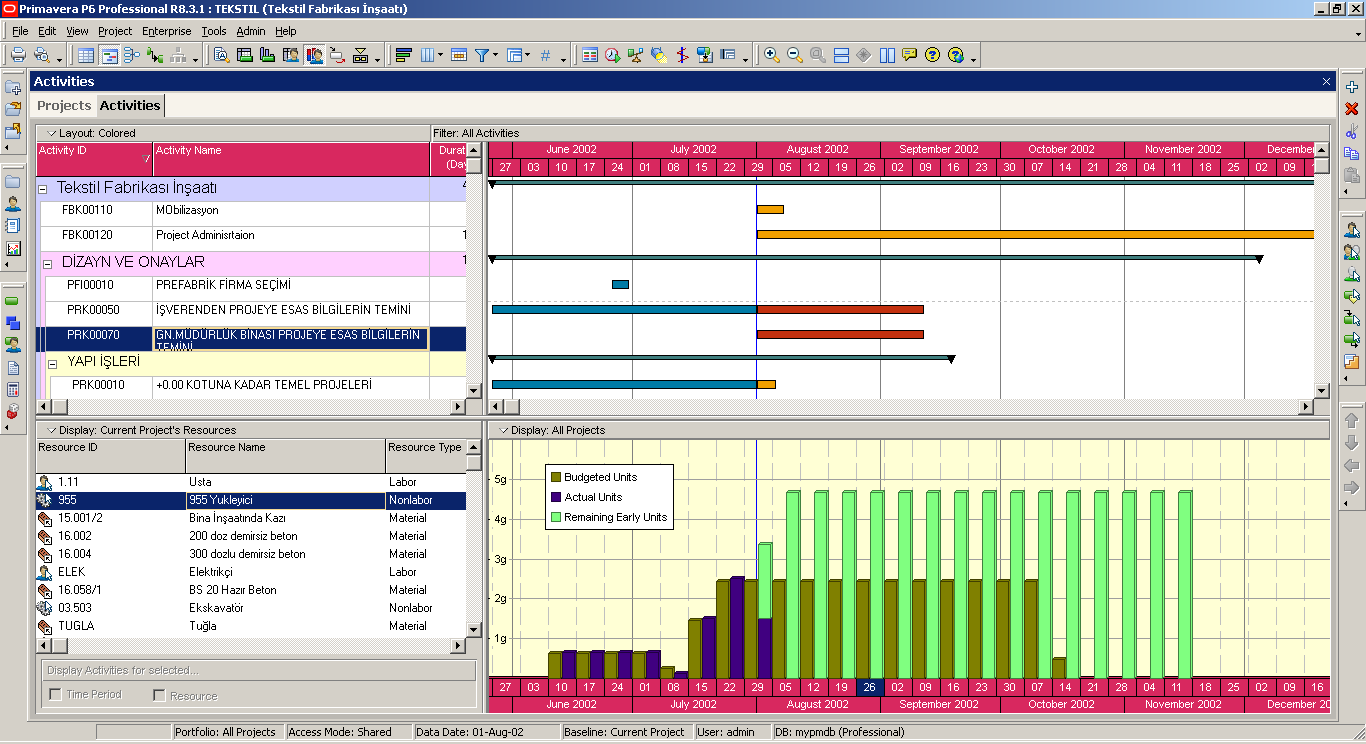Collapse the Tekstil Fabrikası İnşaatı group
This screenshot has height=744, width=1366.
coord(42,189)
